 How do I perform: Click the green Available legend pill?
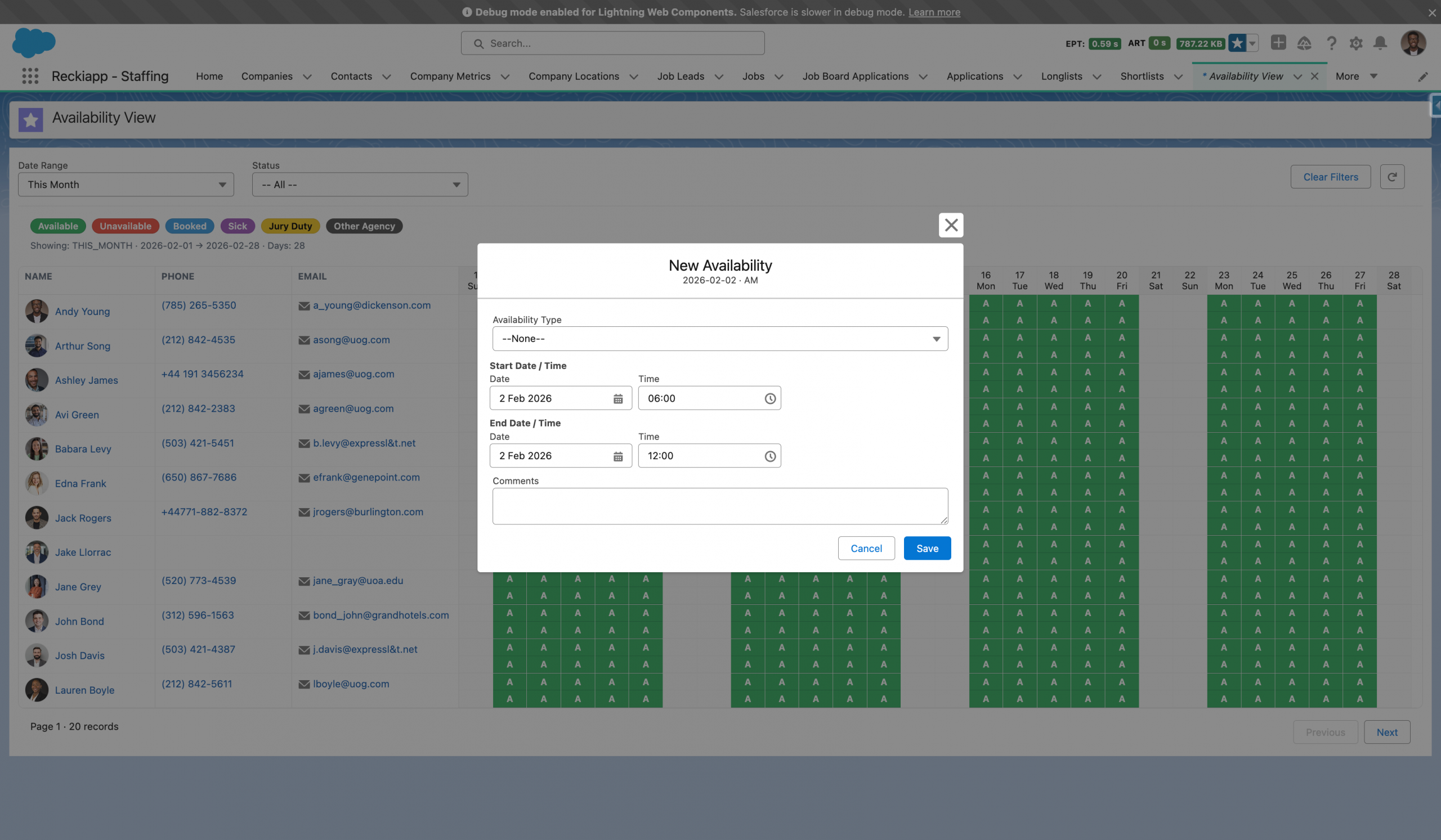click(58, 226)
